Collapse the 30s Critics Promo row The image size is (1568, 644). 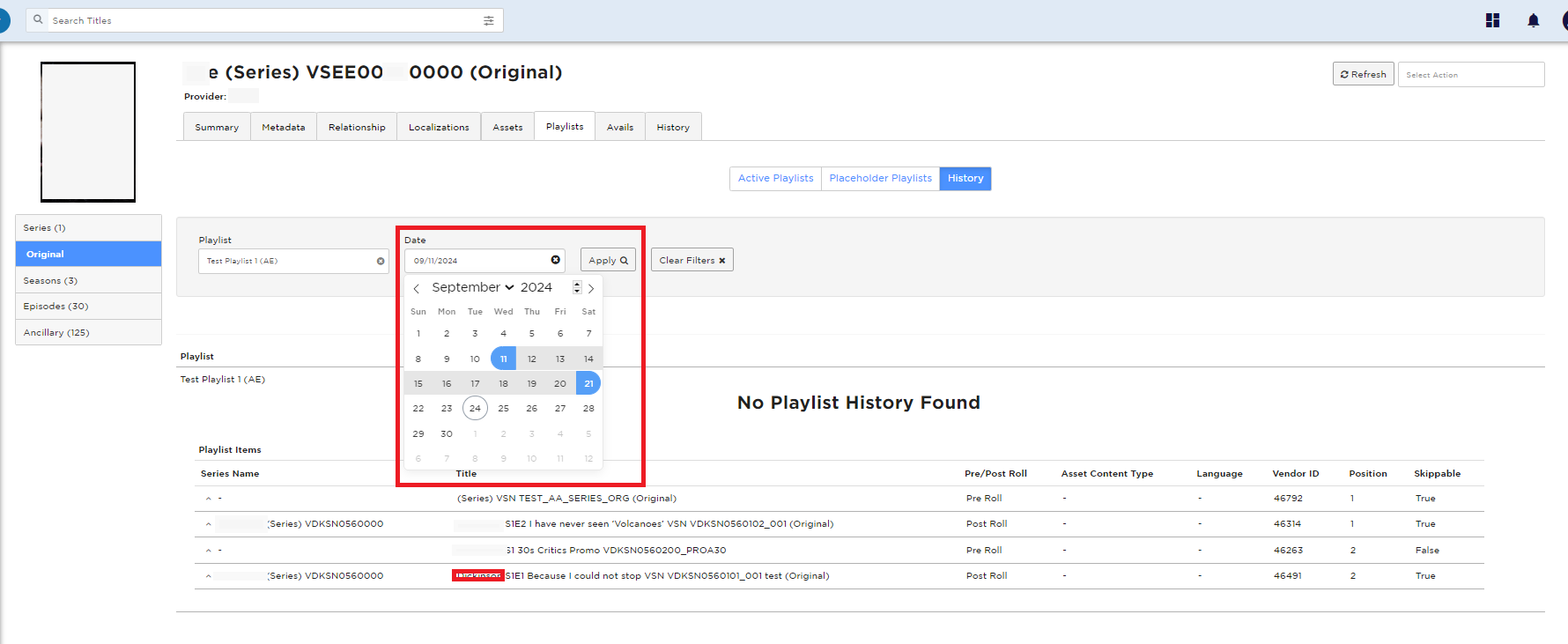(209, 551)
